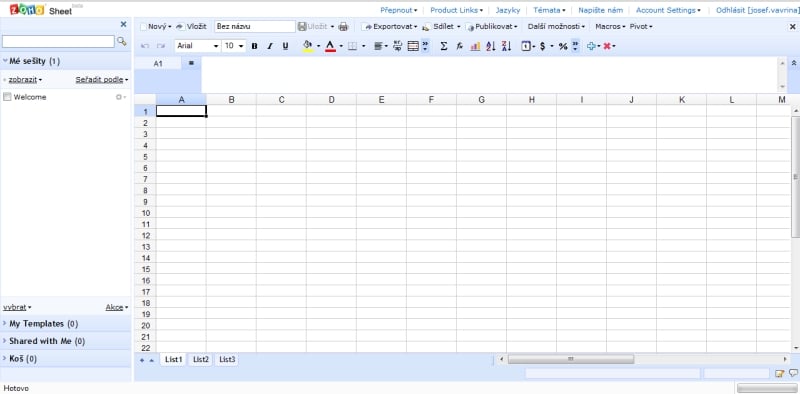This screenshot has width=800, height=394.
Task: Select the List1 sheet tab
Action: [173, 360]
